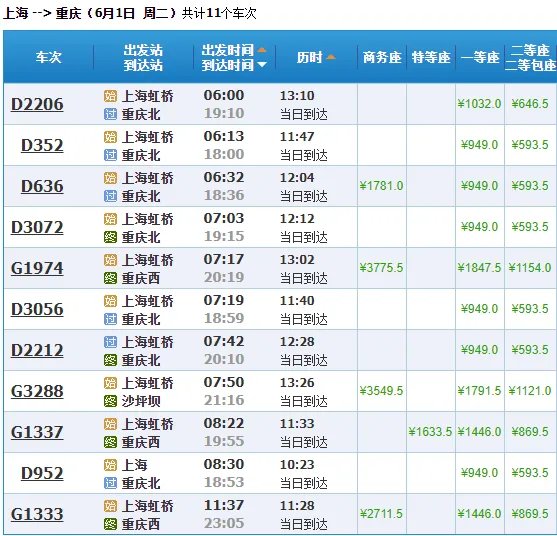Viewport: 557px width, 536px height.
Task: Click terminal 终 icon beside 沙坪坝
Action: (x=110, y=401)
